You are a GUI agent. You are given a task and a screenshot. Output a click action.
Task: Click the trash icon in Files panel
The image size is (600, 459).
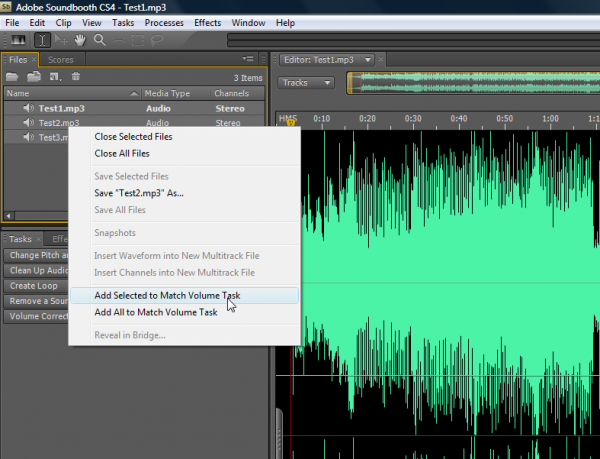[76, 76]
